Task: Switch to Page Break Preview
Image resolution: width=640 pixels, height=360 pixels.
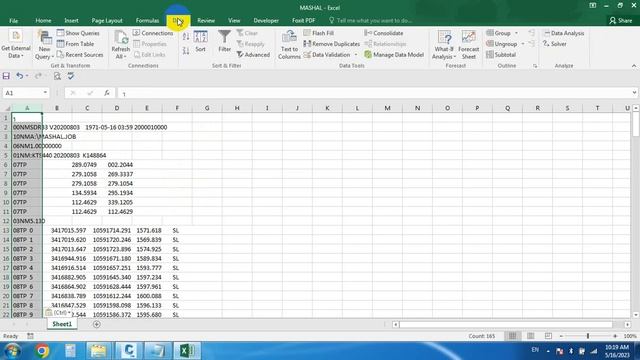Action: click(548, 336)
